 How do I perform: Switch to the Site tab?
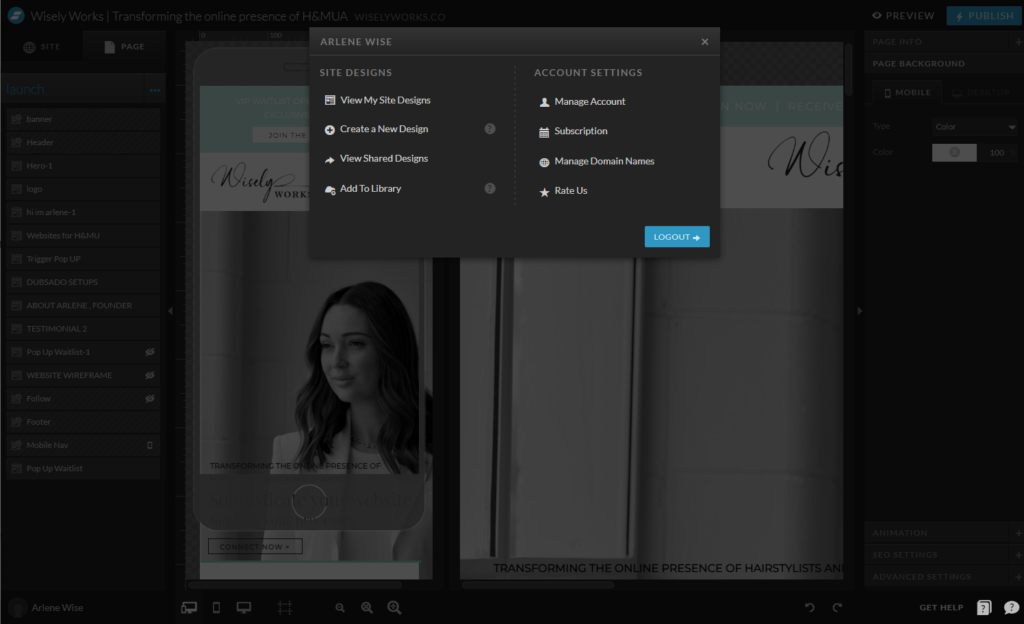42,47
